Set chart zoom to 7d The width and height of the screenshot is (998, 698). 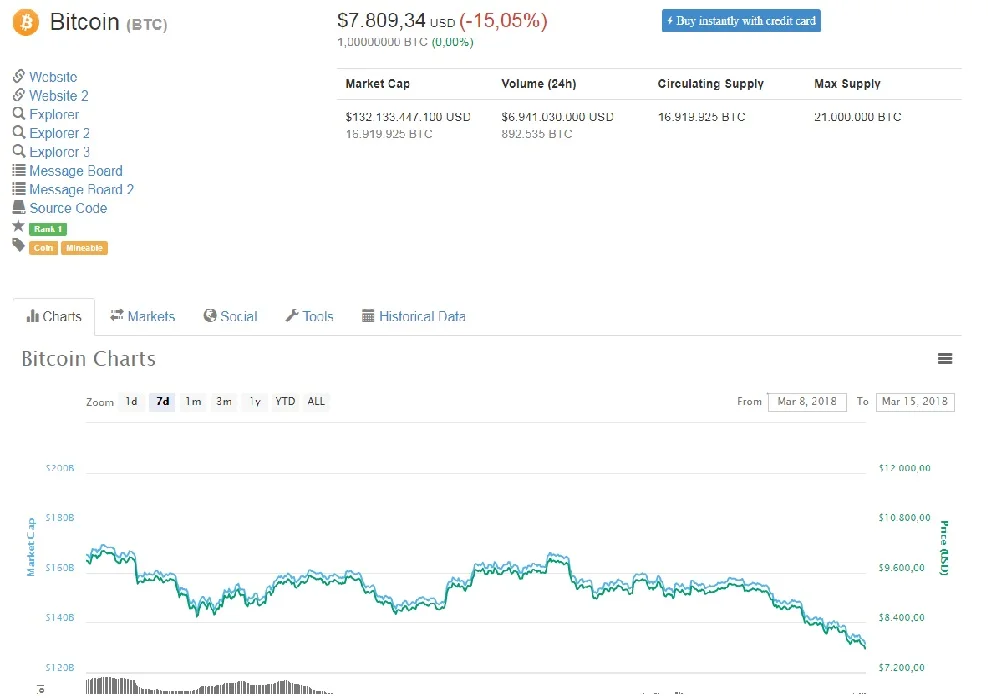(162, 401)
